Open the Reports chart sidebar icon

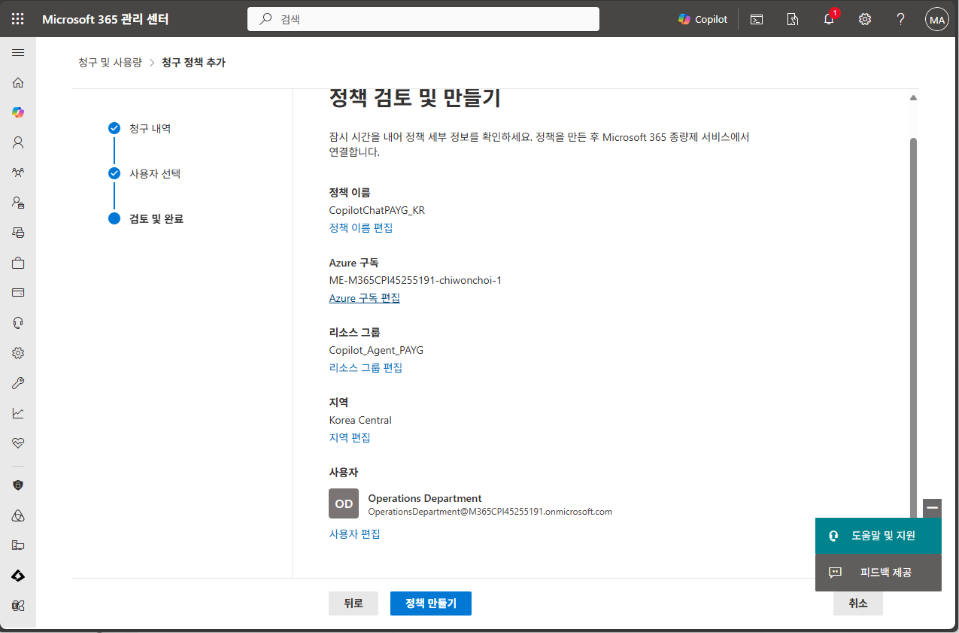[18, 413]
